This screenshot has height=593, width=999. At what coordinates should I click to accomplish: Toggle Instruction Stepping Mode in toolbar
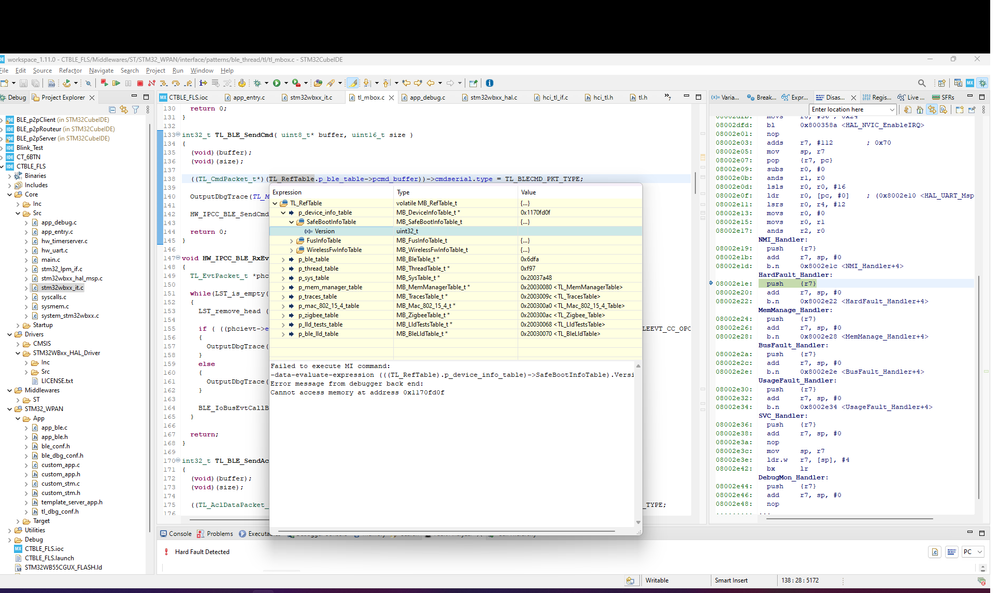pyautogui.click(x=203, y=83)
